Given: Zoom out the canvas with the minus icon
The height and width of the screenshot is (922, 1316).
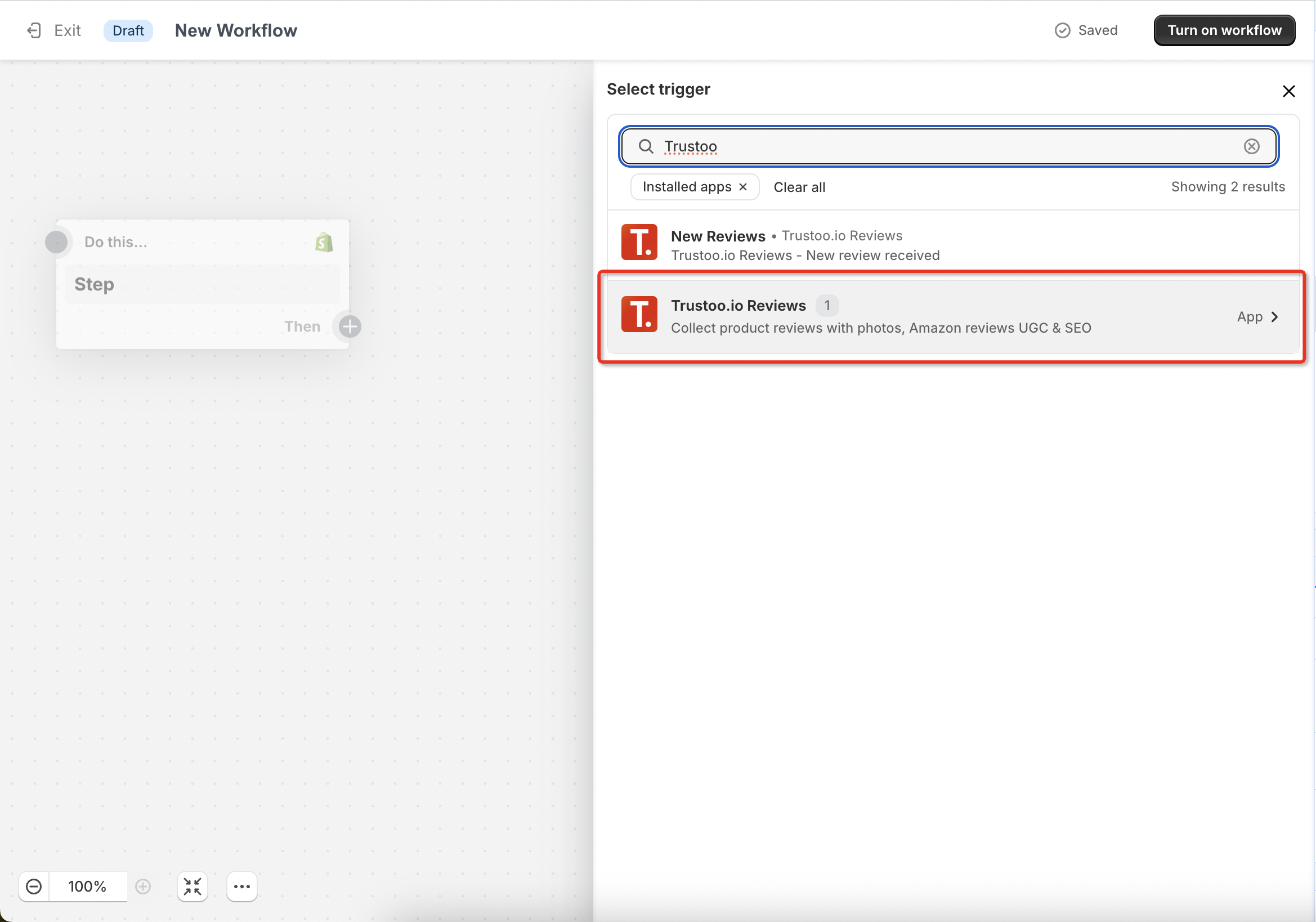Looking at the screenshot, I should 34,886.
